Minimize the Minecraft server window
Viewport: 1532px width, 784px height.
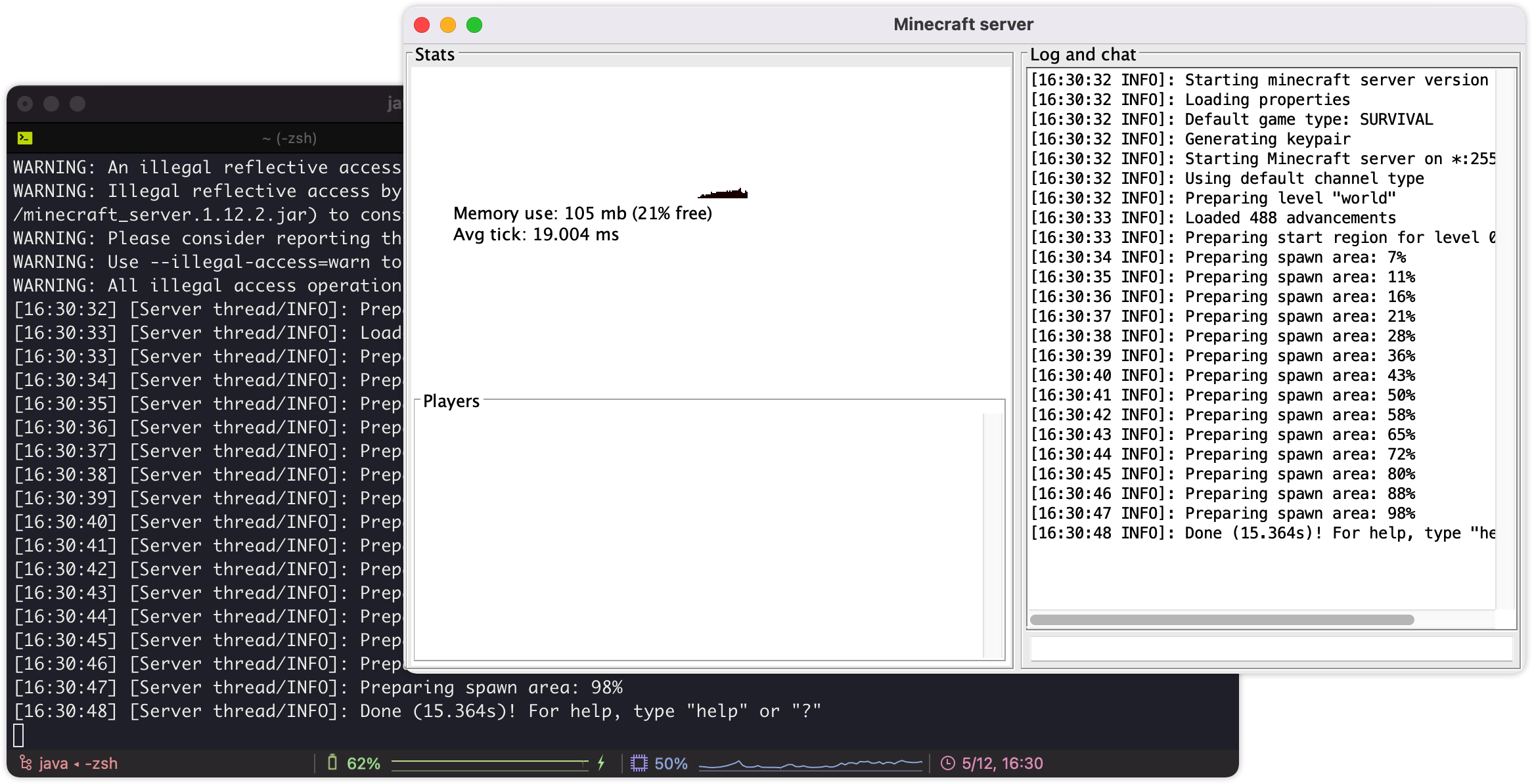click(x=448, y=25)
